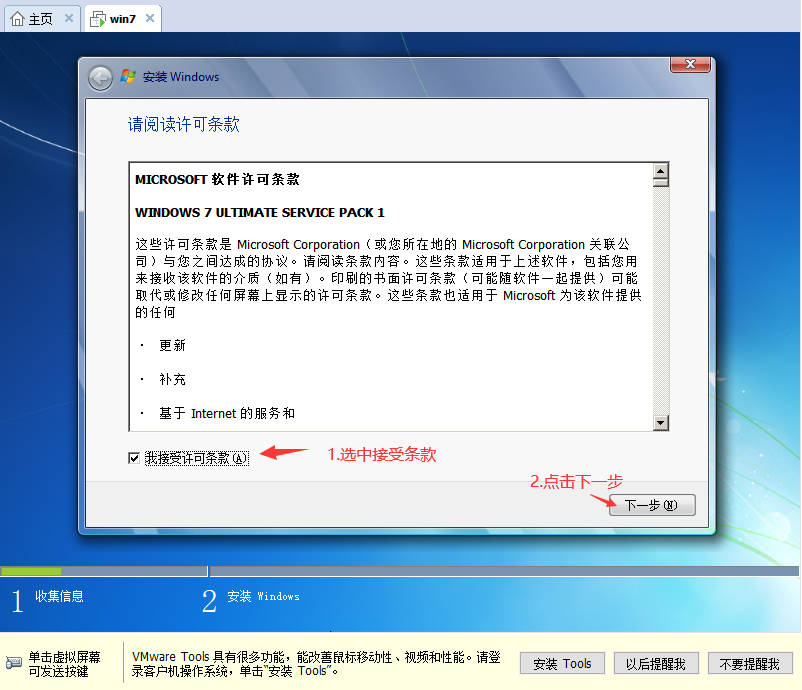Viewport: 802px width, 690px height.
Task: Click the back arrow in installer window
Action: click(x=100, y=78)
